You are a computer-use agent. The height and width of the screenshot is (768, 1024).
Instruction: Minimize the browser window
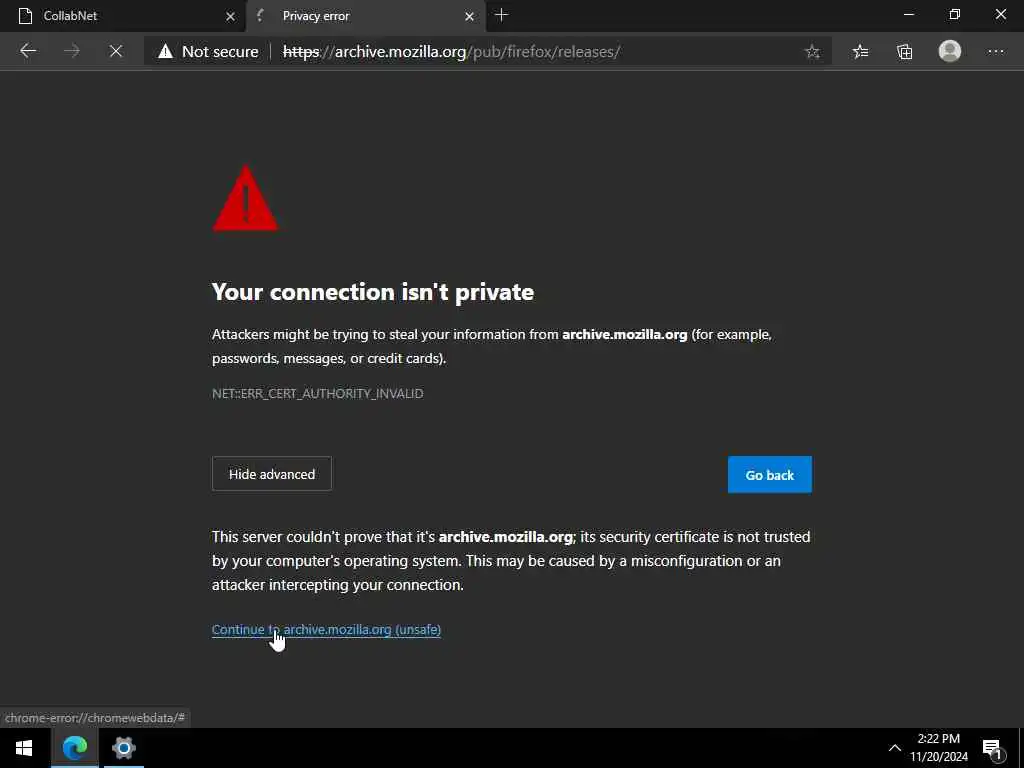[x=908, y=14]
